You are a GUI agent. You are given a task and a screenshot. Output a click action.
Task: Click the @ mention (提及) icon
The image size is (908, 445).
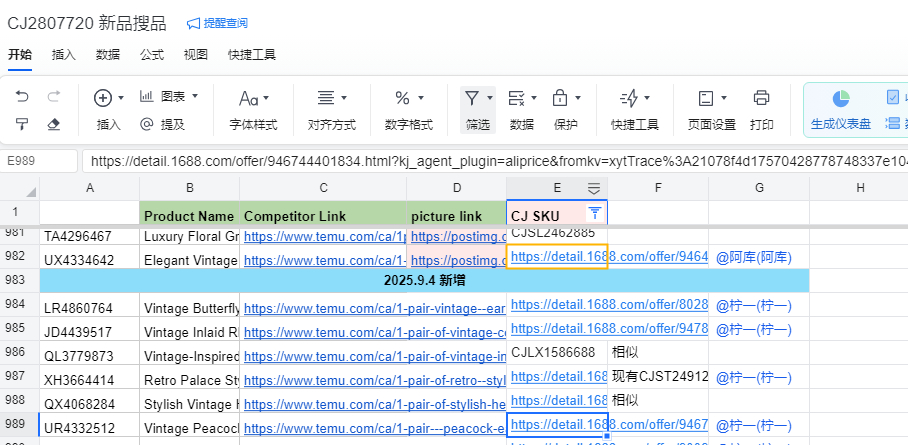point(147,125)
